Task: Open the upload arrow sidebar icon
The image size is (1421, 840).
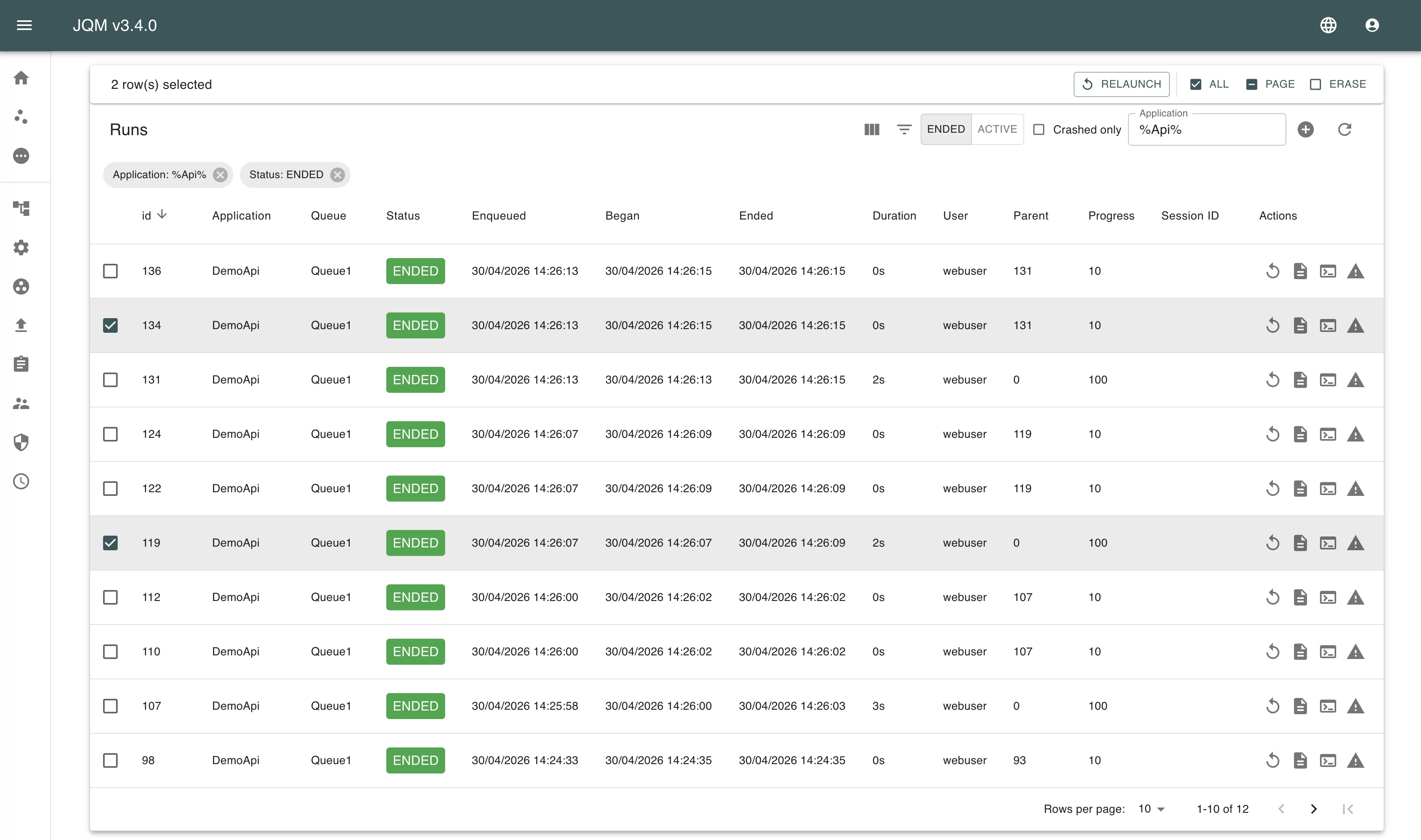Action: (x=21, y=325)
